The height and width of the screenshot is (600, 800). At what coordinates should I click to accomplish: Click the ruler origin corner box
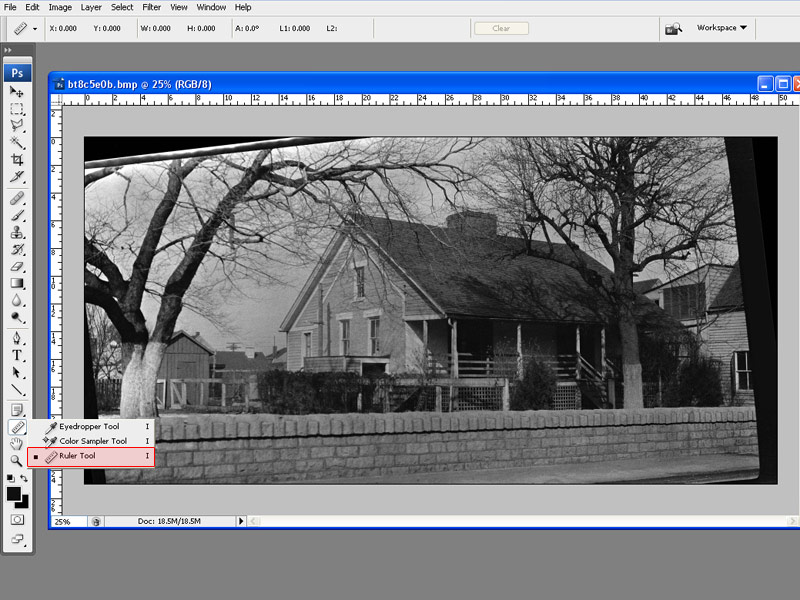pos(56,99)
